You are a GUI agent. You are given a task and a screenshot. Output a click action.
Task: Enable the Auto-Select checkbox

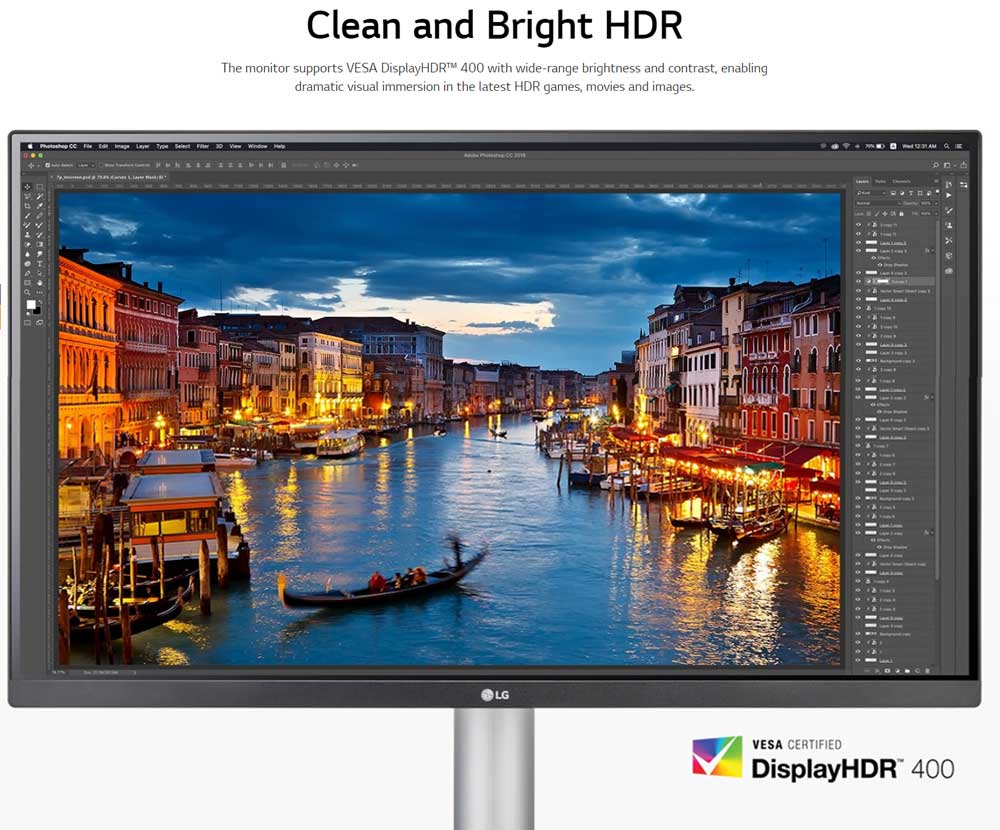(x=47, y=165)
